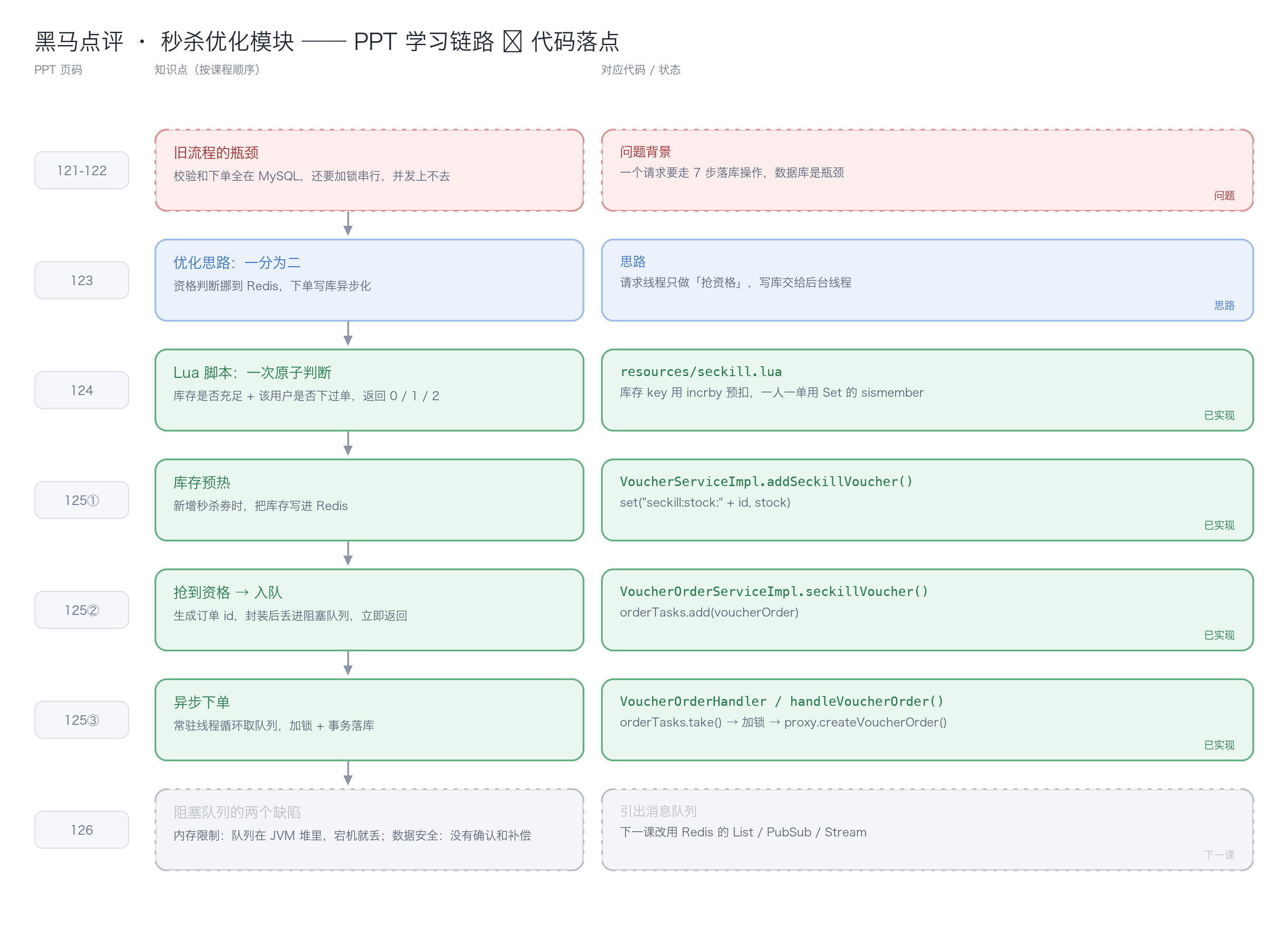Click text 资格判断挪到 Redis，下单写库异步化

click(272, 286)
